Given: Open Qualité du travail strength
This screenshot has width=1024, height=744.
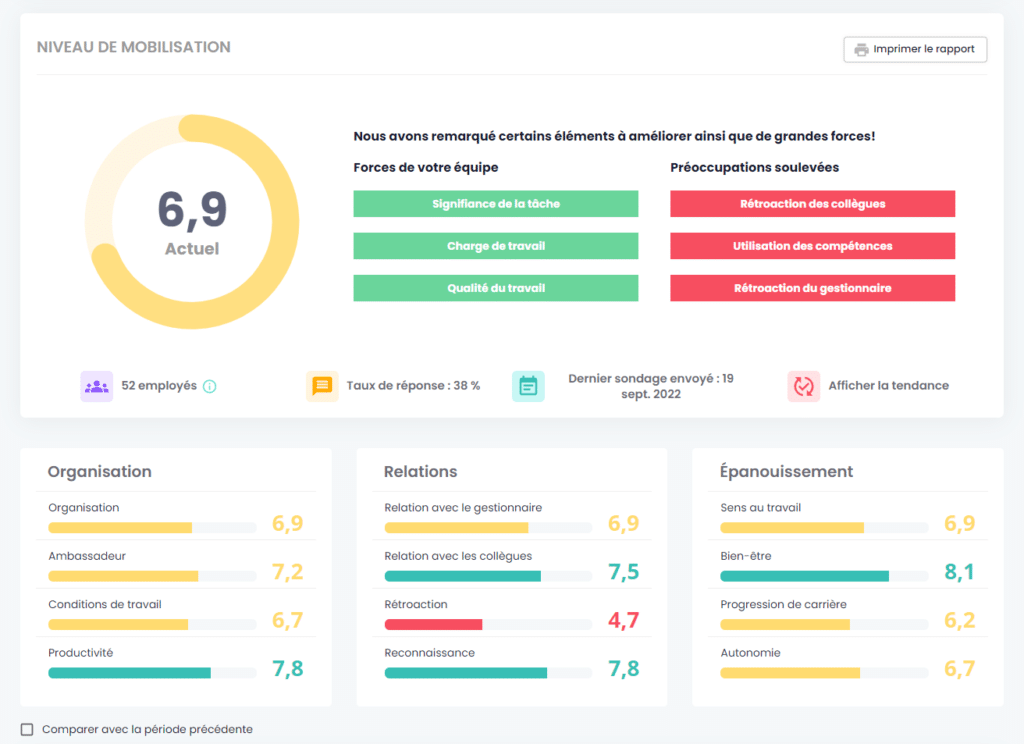Looking at the screenshot, I should [495, 288].
